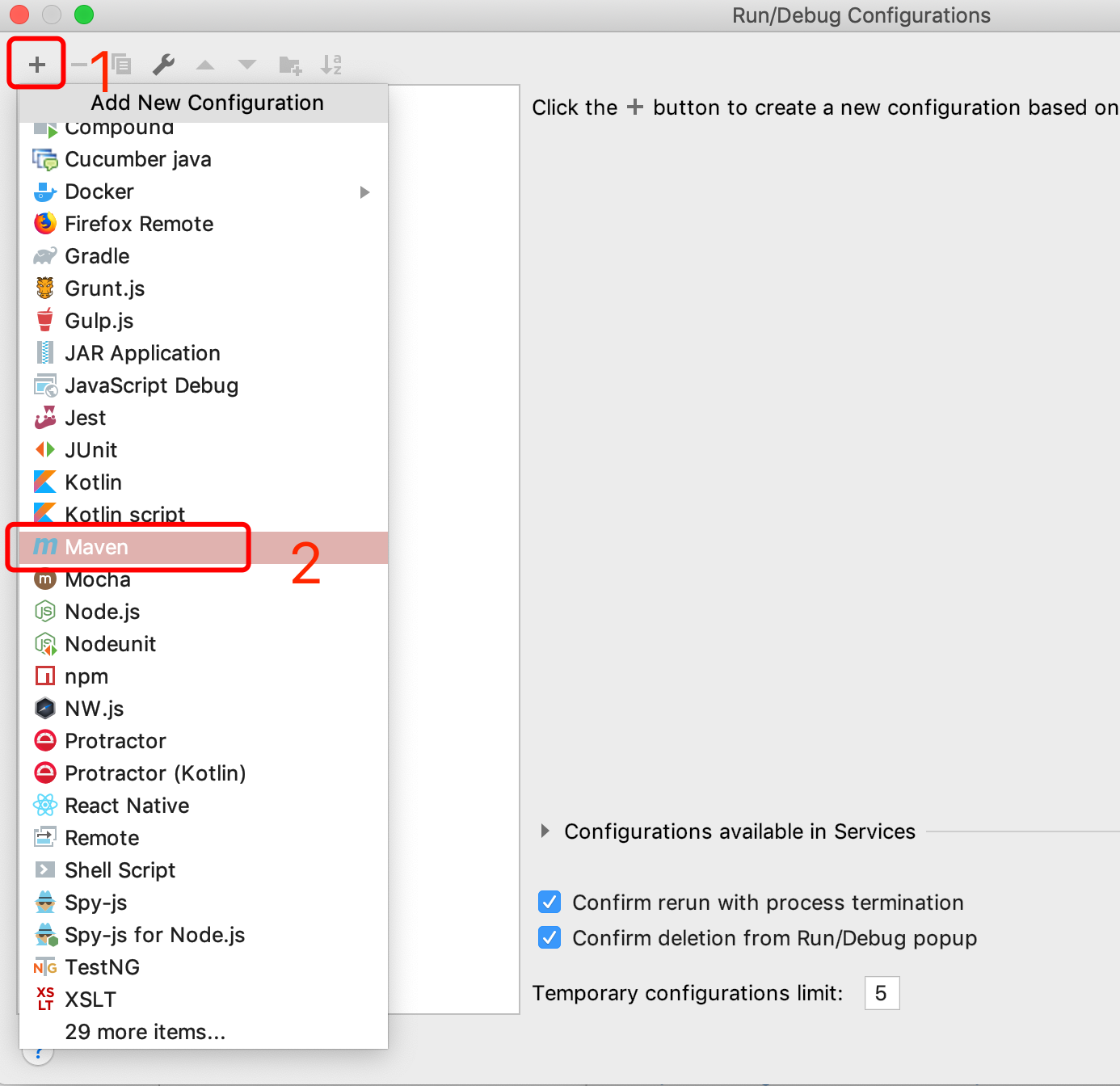Select Grunt.js configuration type
This screenshot has width=1120, height=1086.
pos(204,288)
